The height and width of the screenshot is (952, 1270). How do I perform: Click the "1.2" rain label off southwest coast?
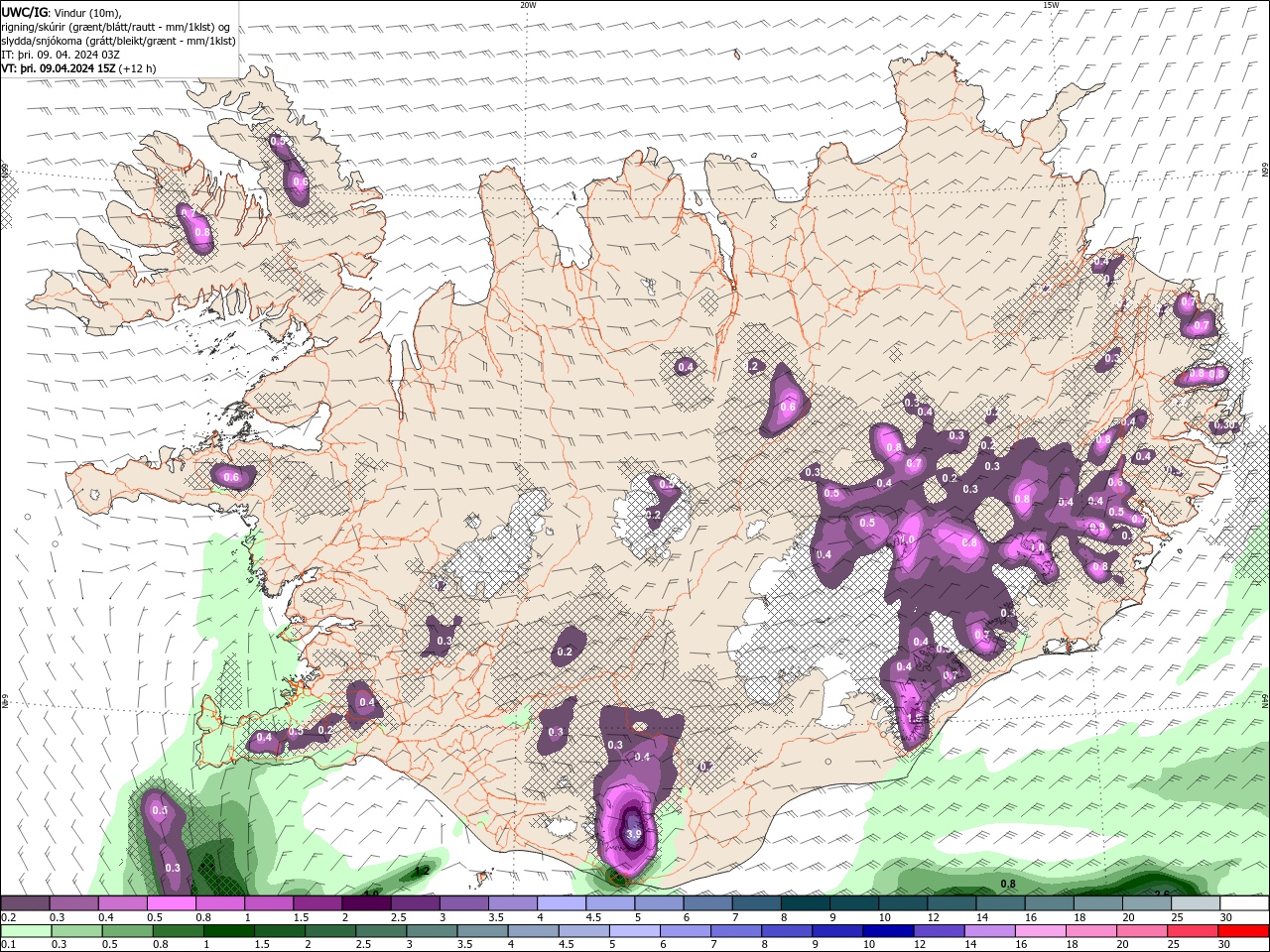[422, 871]
